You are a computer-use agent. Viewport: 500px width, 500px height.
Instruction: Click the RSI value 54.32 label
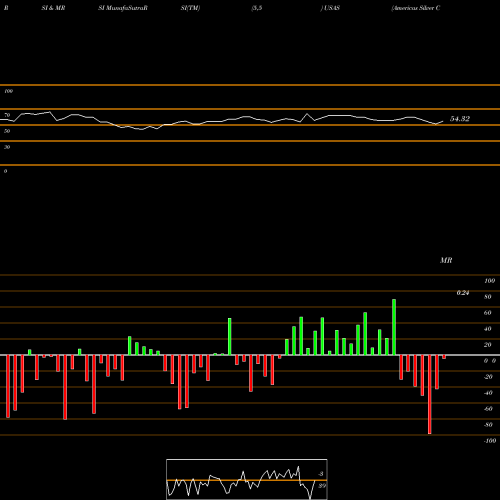[x=460, y=119]
